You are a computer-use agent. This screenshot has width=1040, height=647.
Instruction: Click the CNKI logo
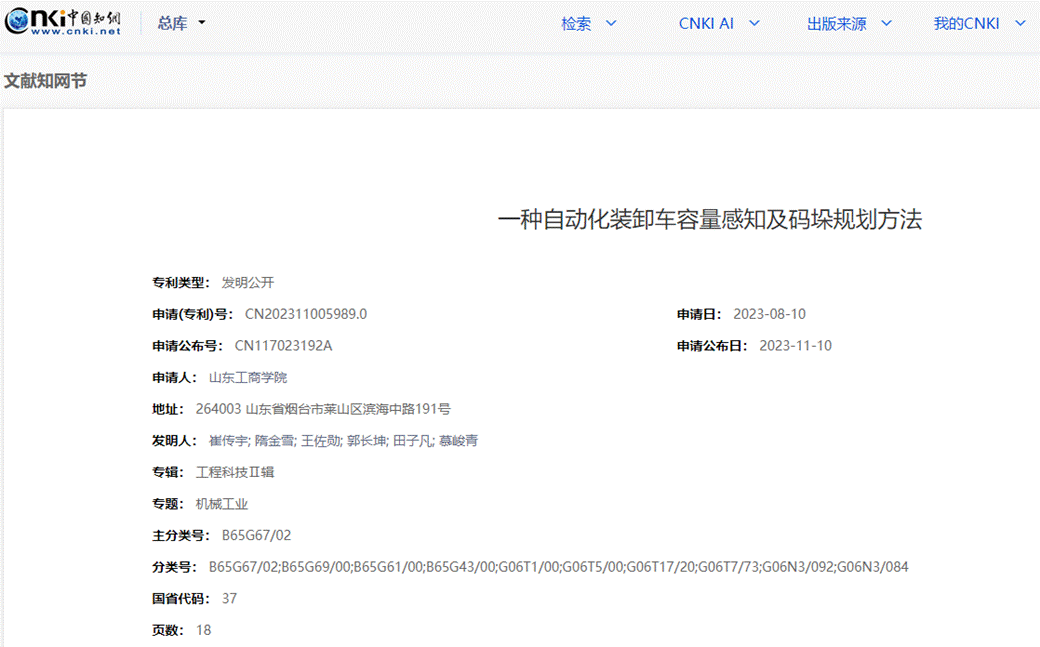(63, 23)
